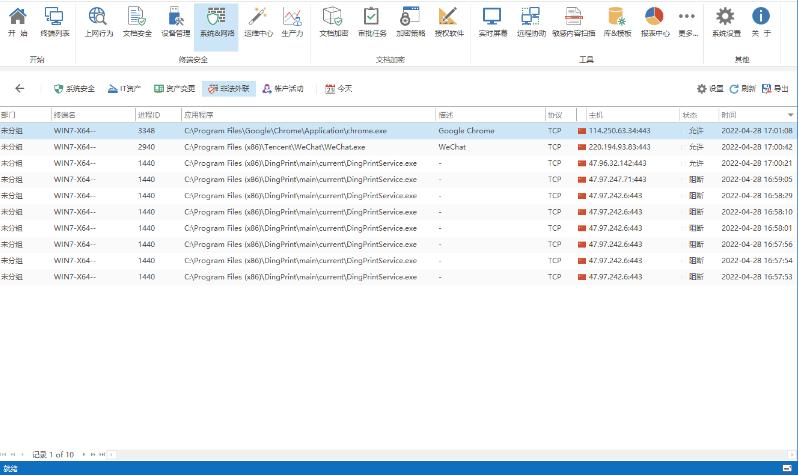This screenshot has height=475, width=799.
Task: Open 系统设置 gear in ribbon
Action: pyautogui.click(x=726, y=21)
